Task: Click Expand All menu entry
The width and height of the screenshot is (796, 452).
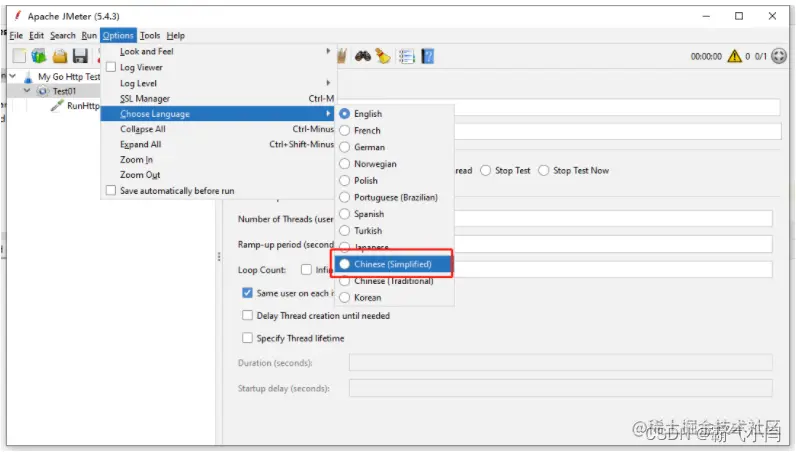Action: 218,144
